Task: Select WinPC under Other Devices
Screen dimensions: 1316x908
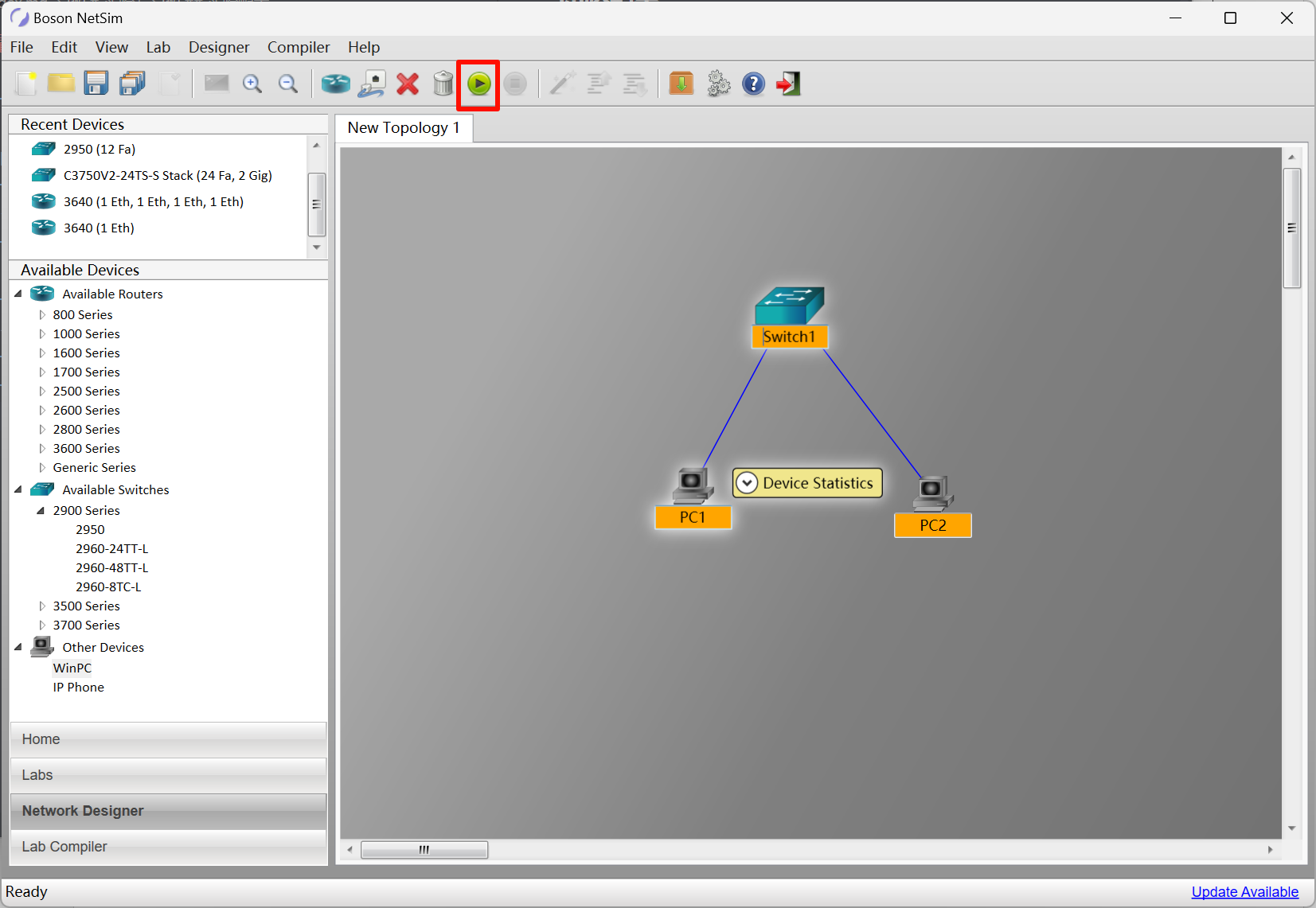Action: click(72, 668)
